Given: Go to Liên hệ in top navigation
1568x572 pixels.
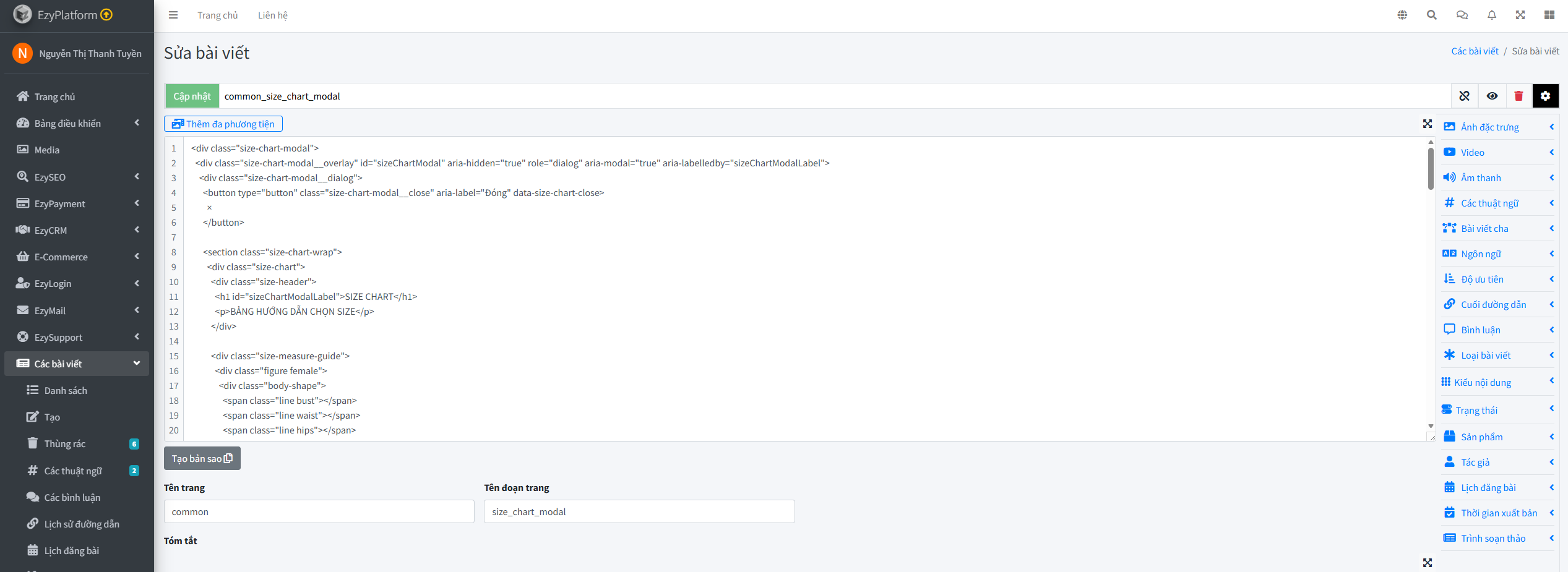Looking at the screenshot, I should (x=272, y=15).
